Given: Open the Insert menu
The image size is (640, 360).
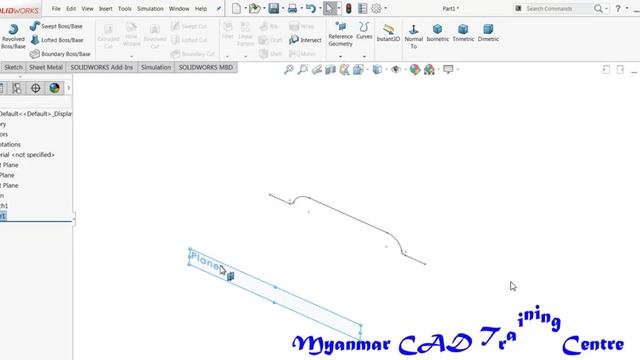Looking at the screenshot, I should pyautogui.click(x=105, y=9).
